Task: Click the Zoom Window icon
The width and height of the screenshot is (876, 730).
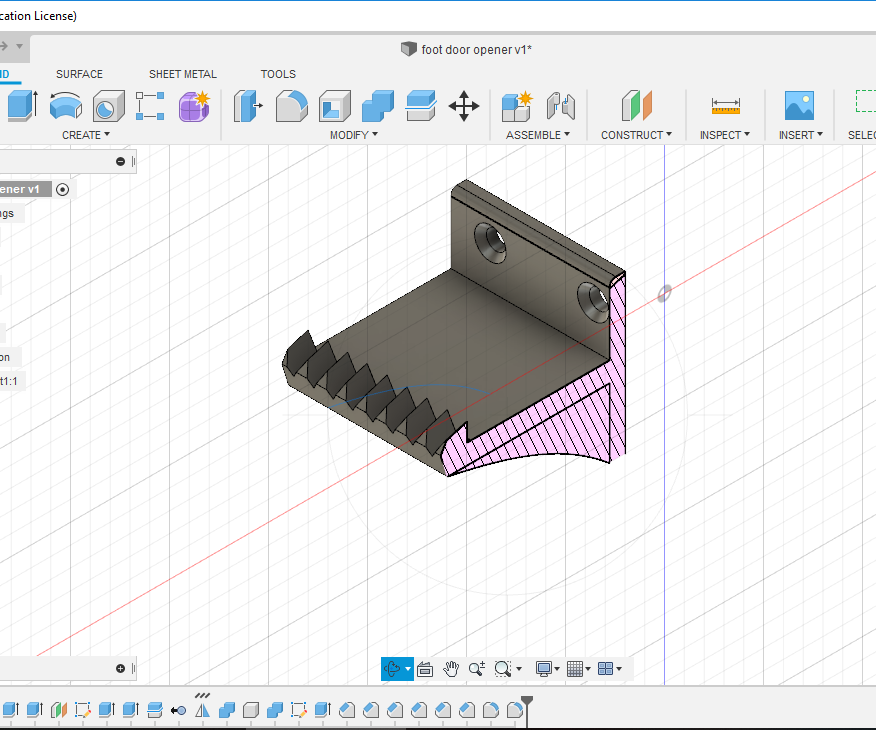Action: (503, 669)
